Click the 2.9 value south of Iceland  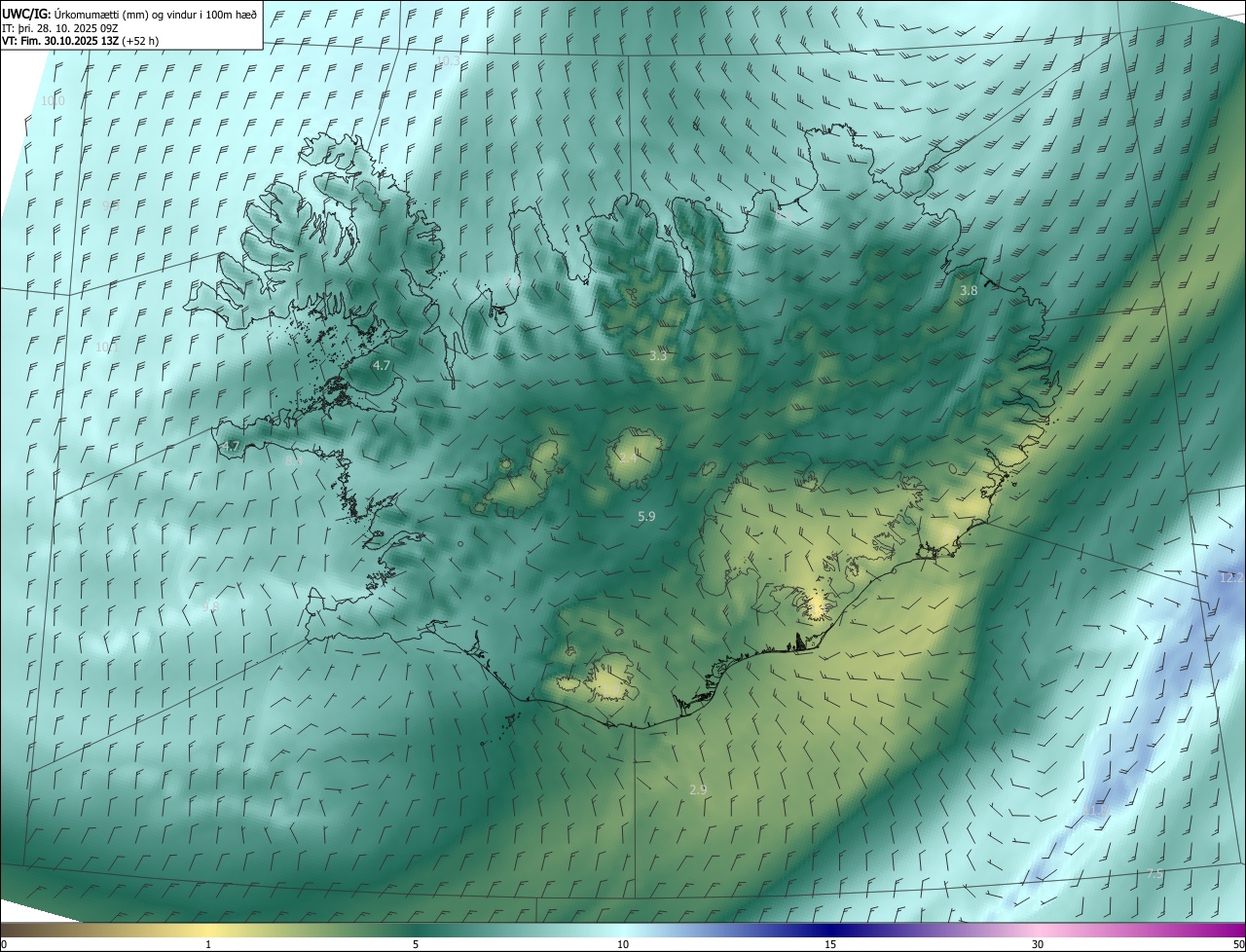pyautogui.click(x=698, y=789)
